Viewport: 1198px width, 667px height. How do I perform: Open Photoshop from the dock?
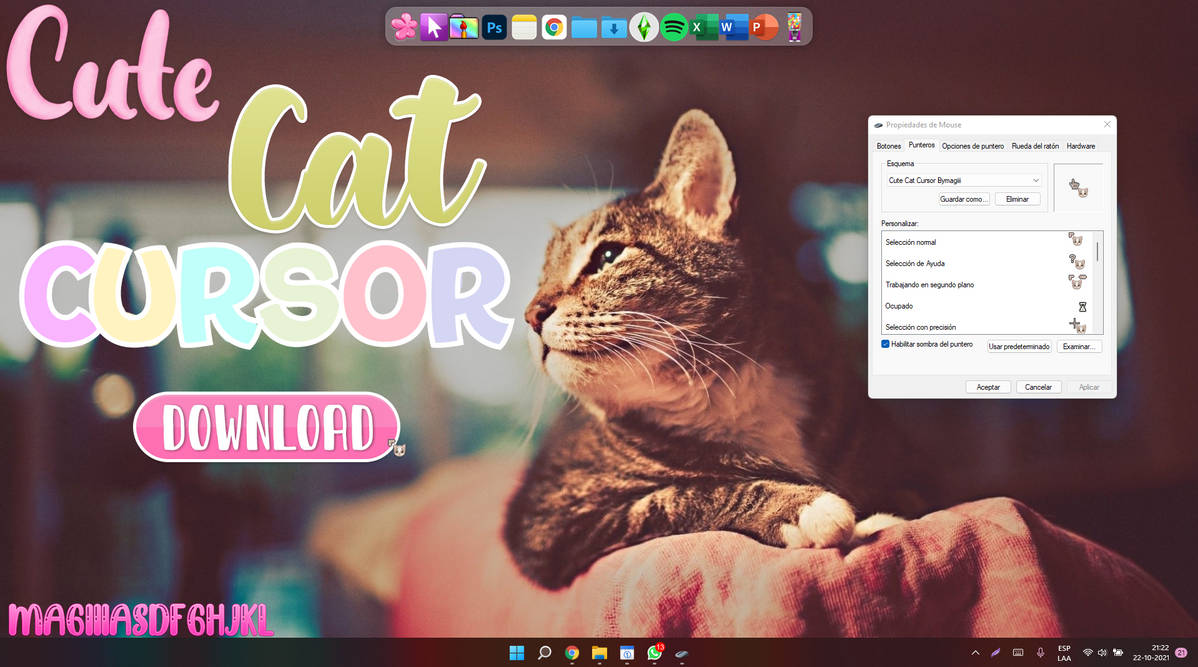click(494, 27)
